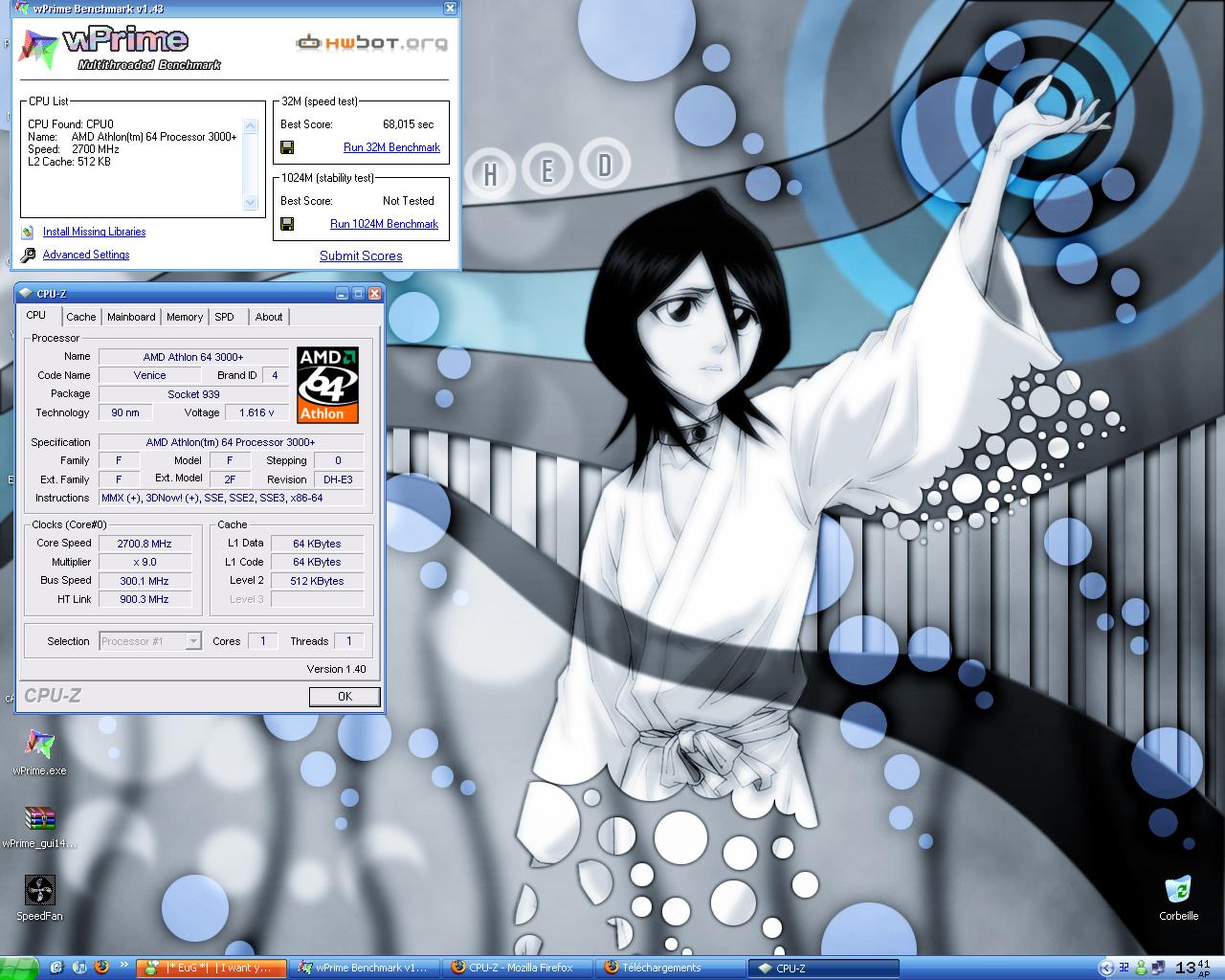
Task: Click the messenger icon in system tray
Action: pyautogui.click(x=1141, y=968)
